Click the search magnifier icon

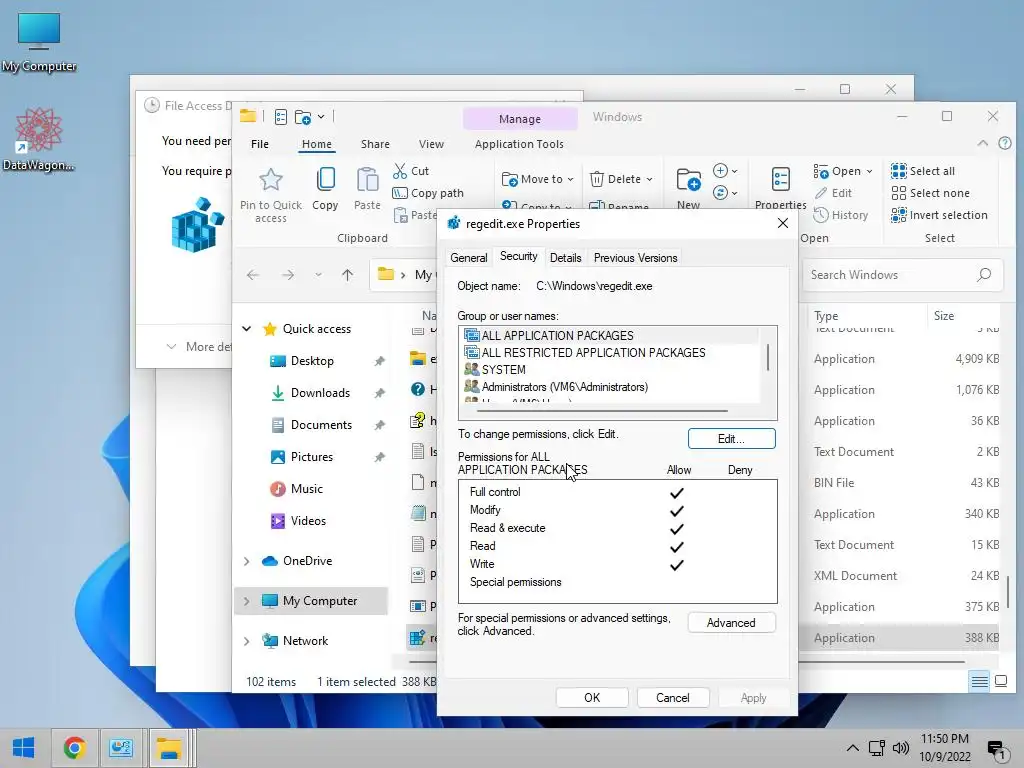coord(984,275)
